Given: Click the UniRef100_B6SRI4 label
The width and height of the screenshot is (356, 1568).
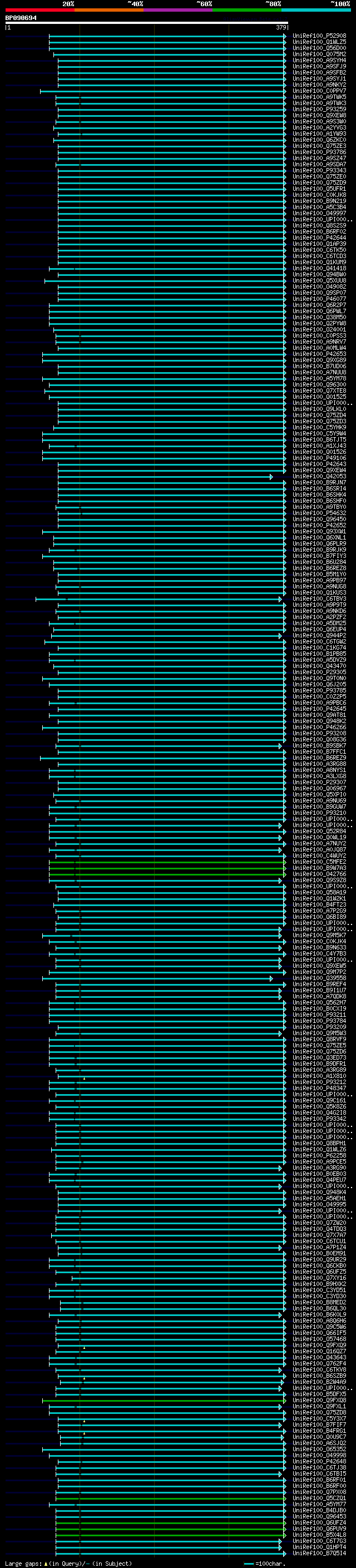Looking at the screenshot, I should 319,489.
